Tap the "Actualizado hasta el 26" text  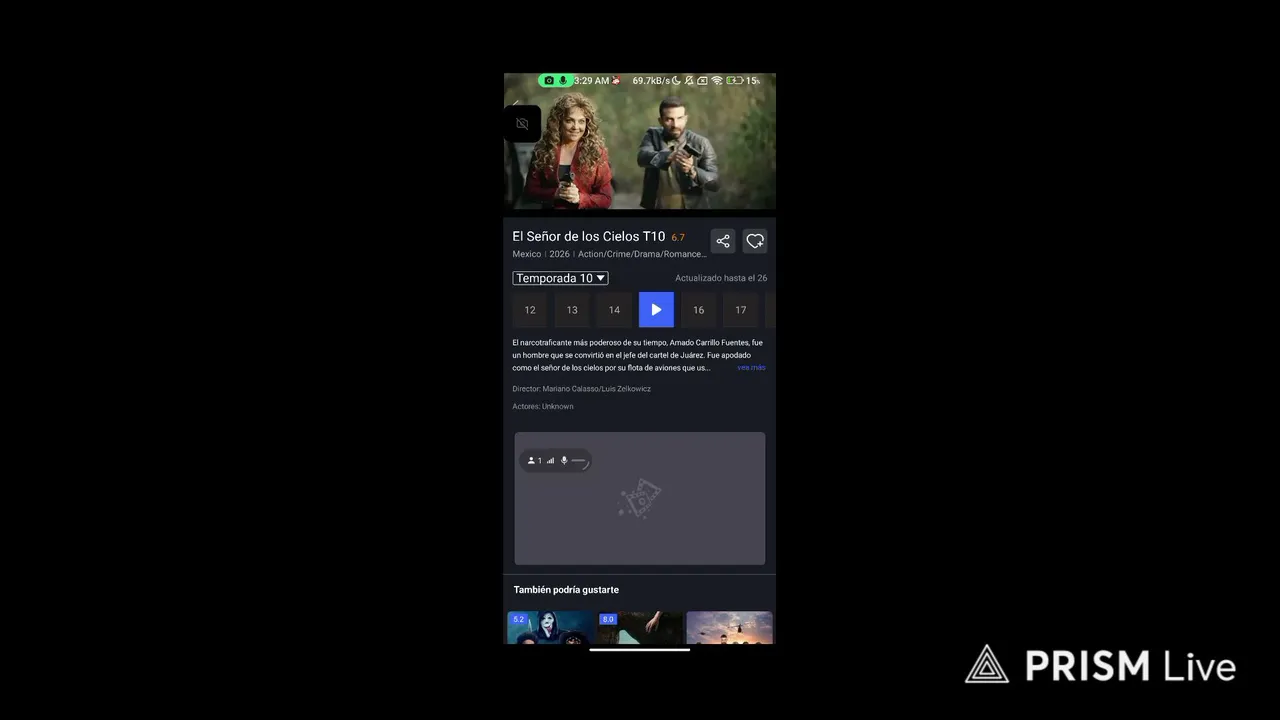coord(721,278)
